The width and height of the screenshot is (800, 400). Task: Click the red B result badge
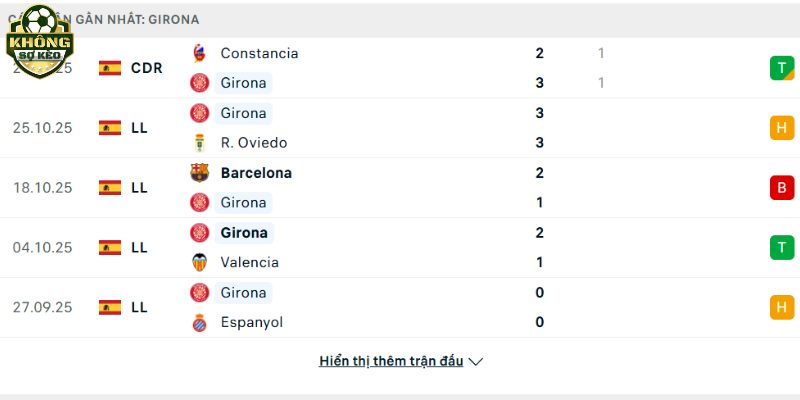point(781,188)
